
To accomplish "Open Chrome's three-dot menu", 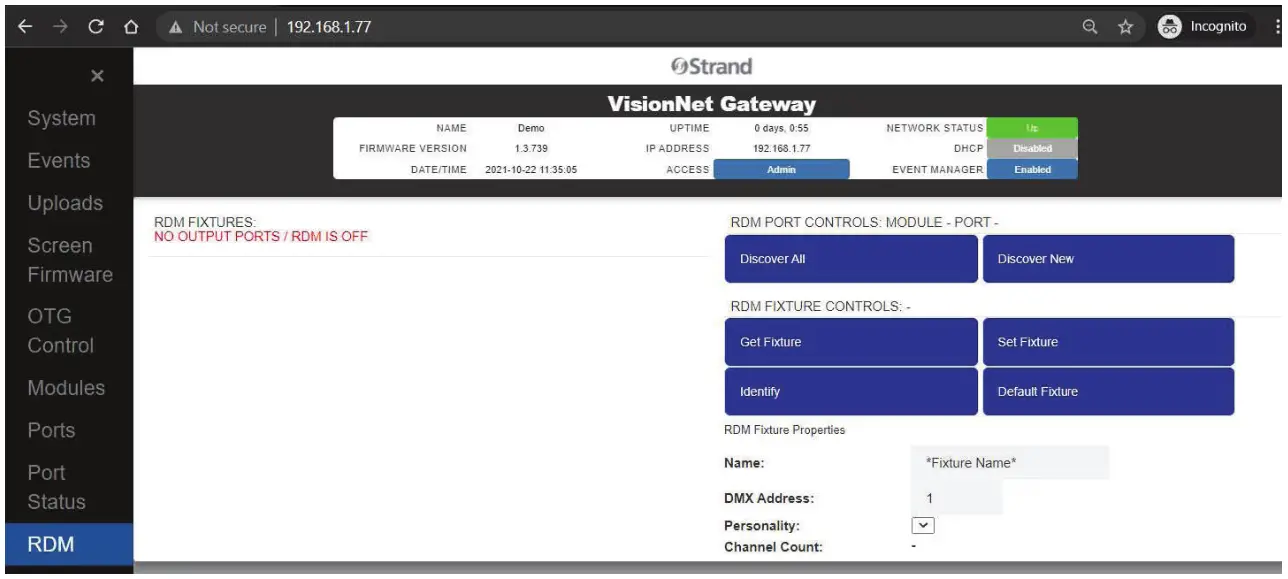I will 1274,26.
